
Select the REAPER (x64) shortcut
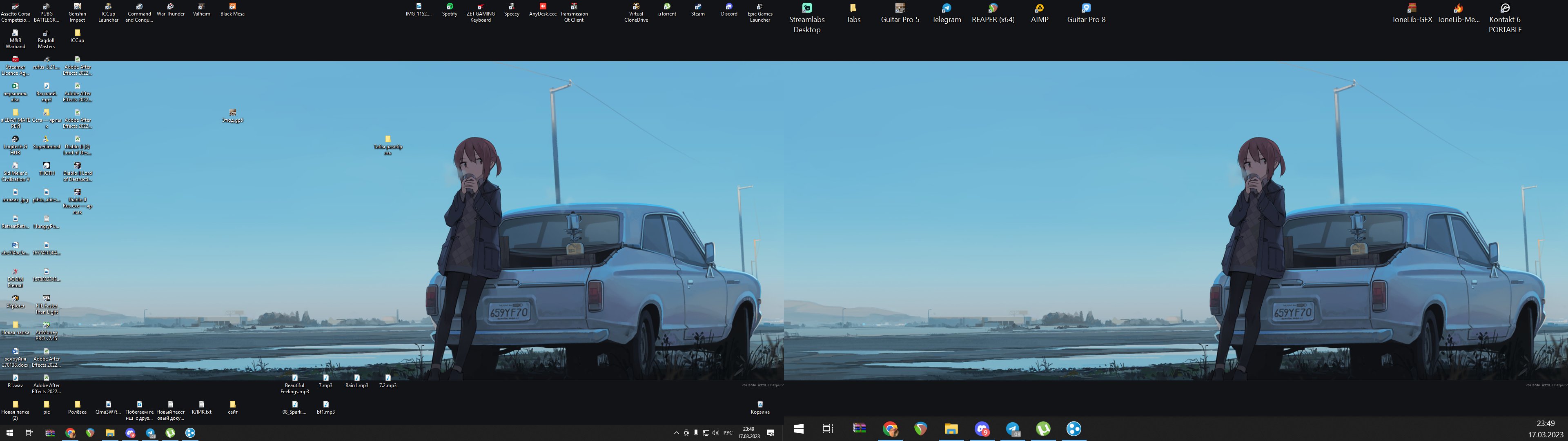point(993,13)
